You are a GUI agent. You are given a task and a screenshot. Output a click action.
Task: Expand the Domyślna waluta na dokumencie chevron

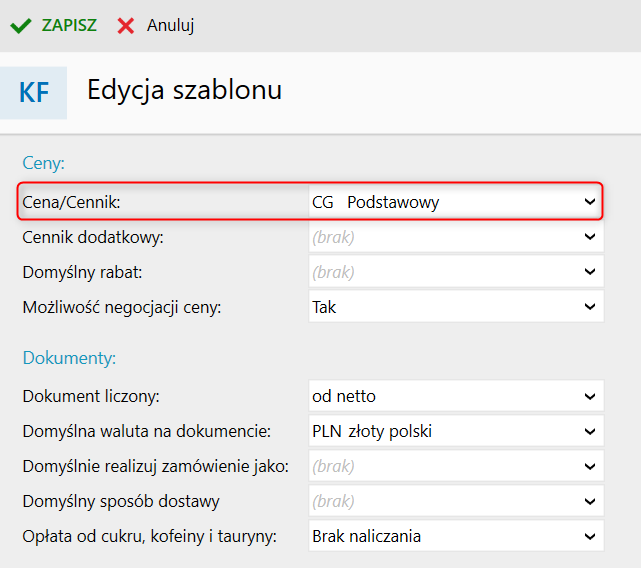589,431
